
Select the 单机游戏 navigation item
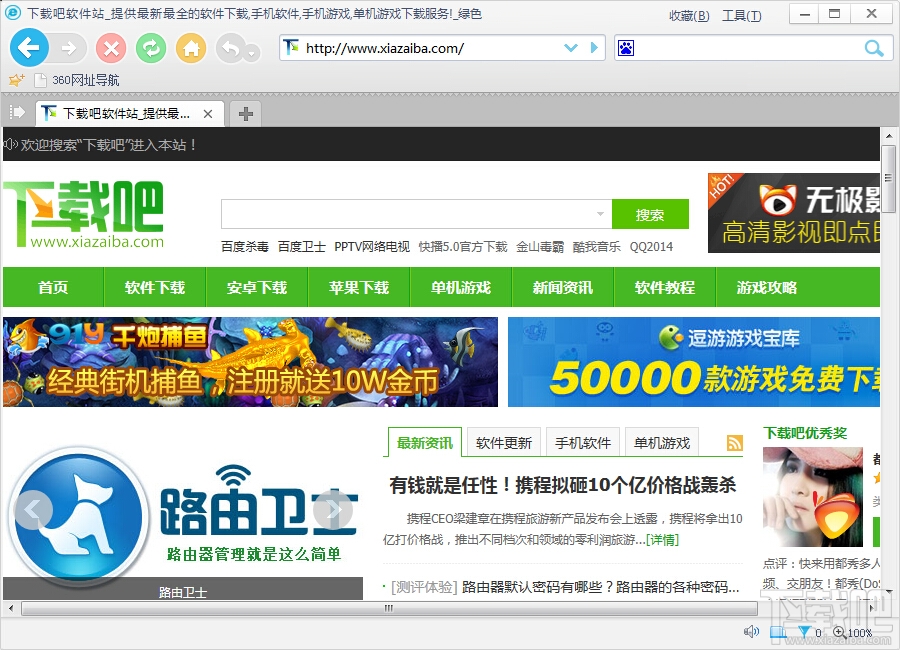coord(460,287)
